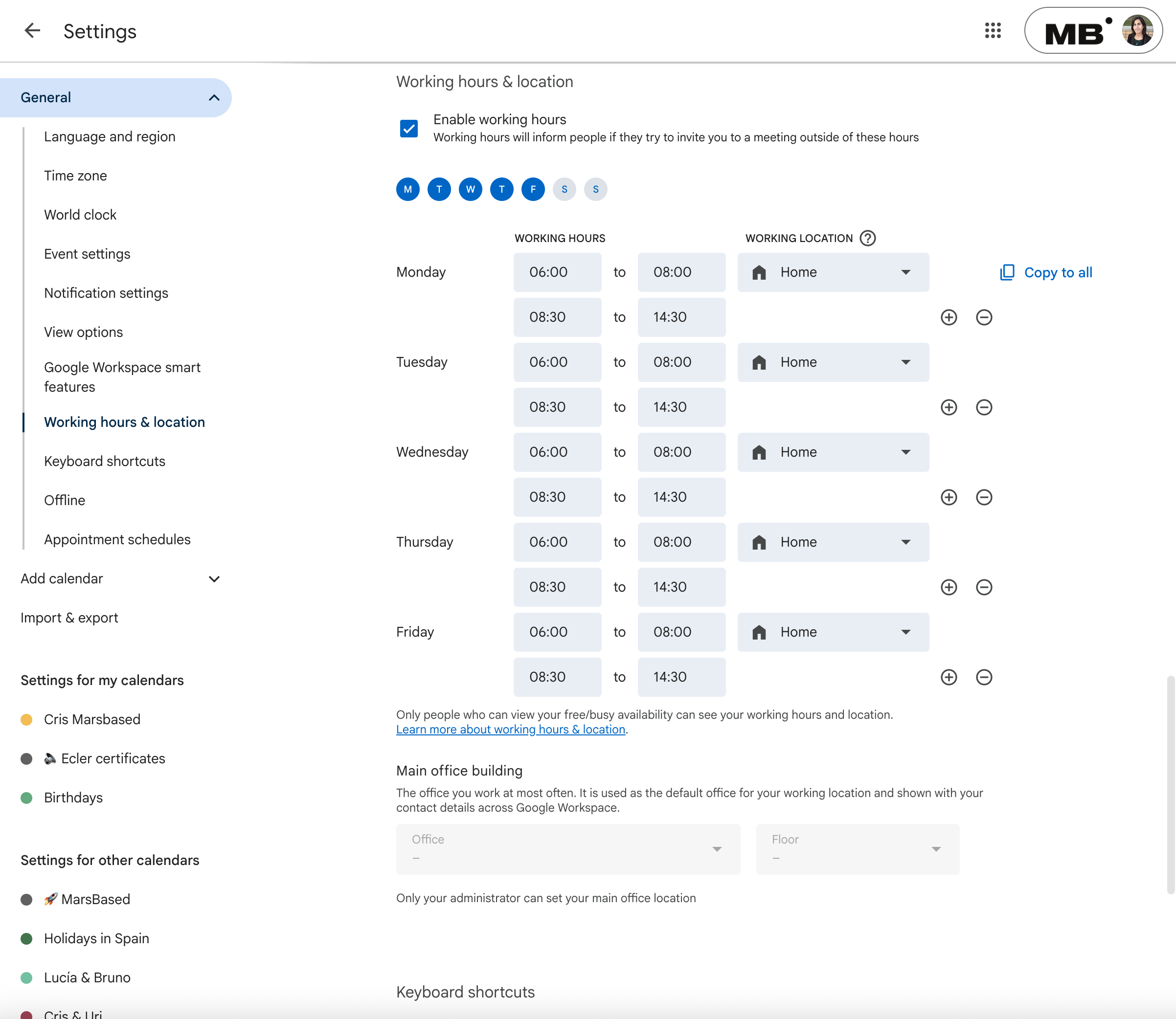The image size is (1176, 1019).
Task: Remove Wednesday's second time period
Action: [x=984, y=497]
